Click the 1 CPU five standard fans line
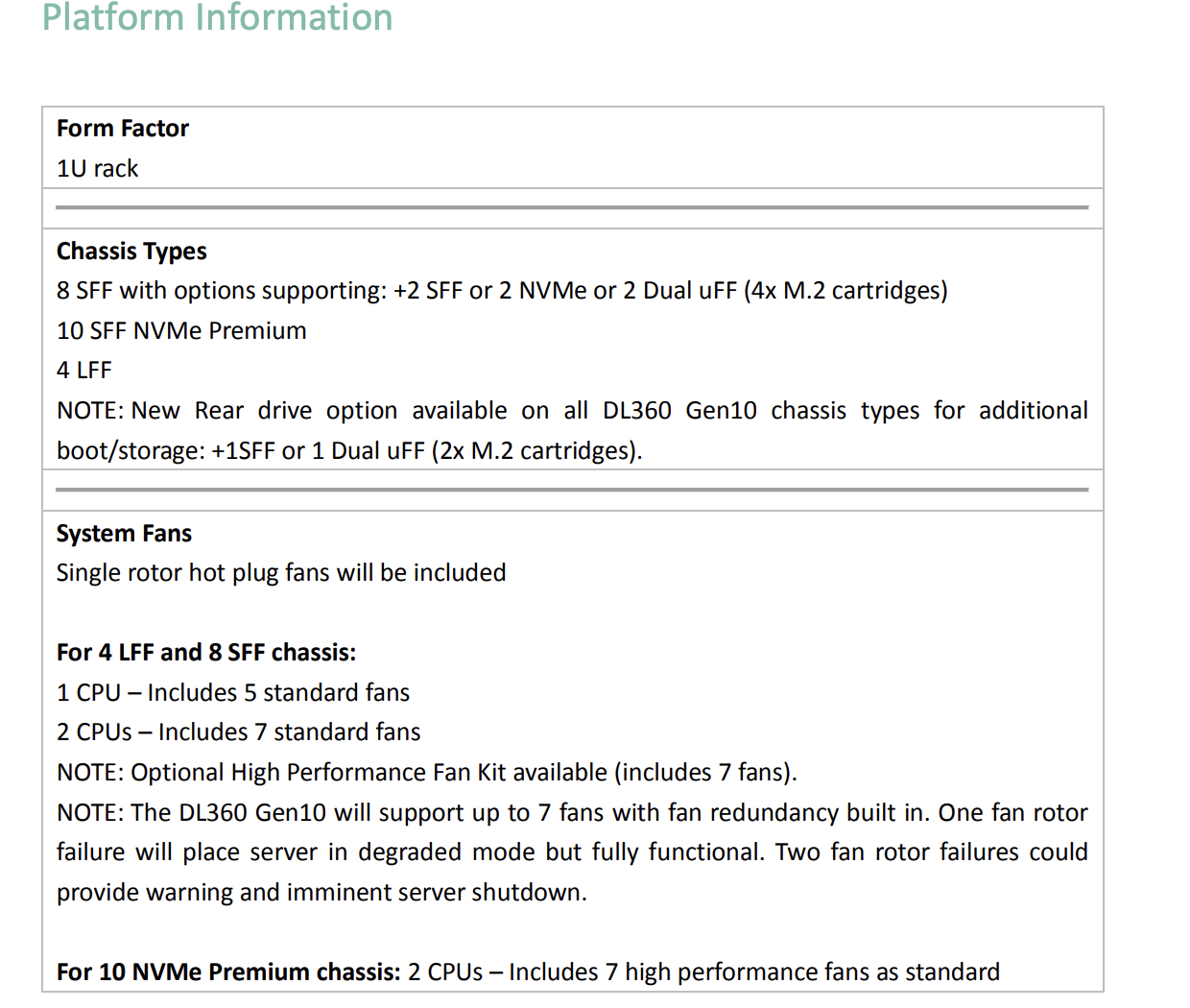 (233, 693)
